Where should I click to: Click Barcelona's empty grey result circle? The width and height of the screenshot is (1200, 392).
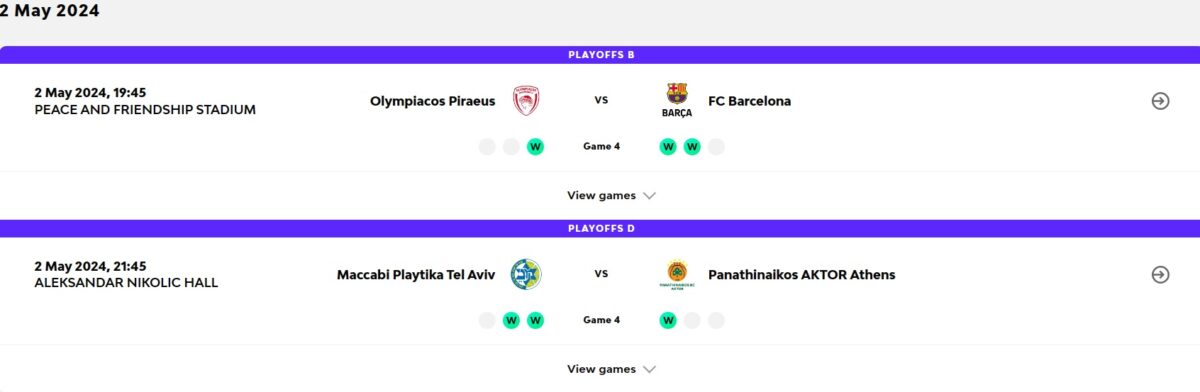pyautogui.click(x=716, y=147)
